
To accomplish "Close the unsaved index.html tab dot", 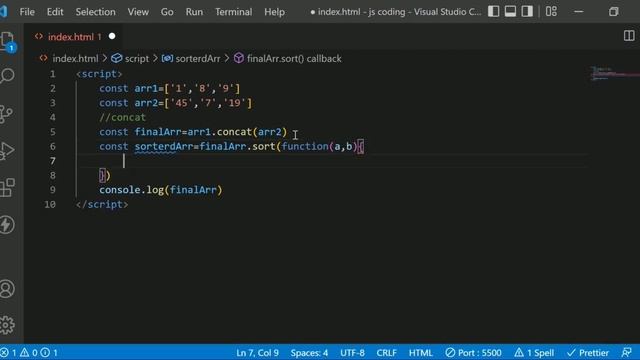I will pos(112,36).
